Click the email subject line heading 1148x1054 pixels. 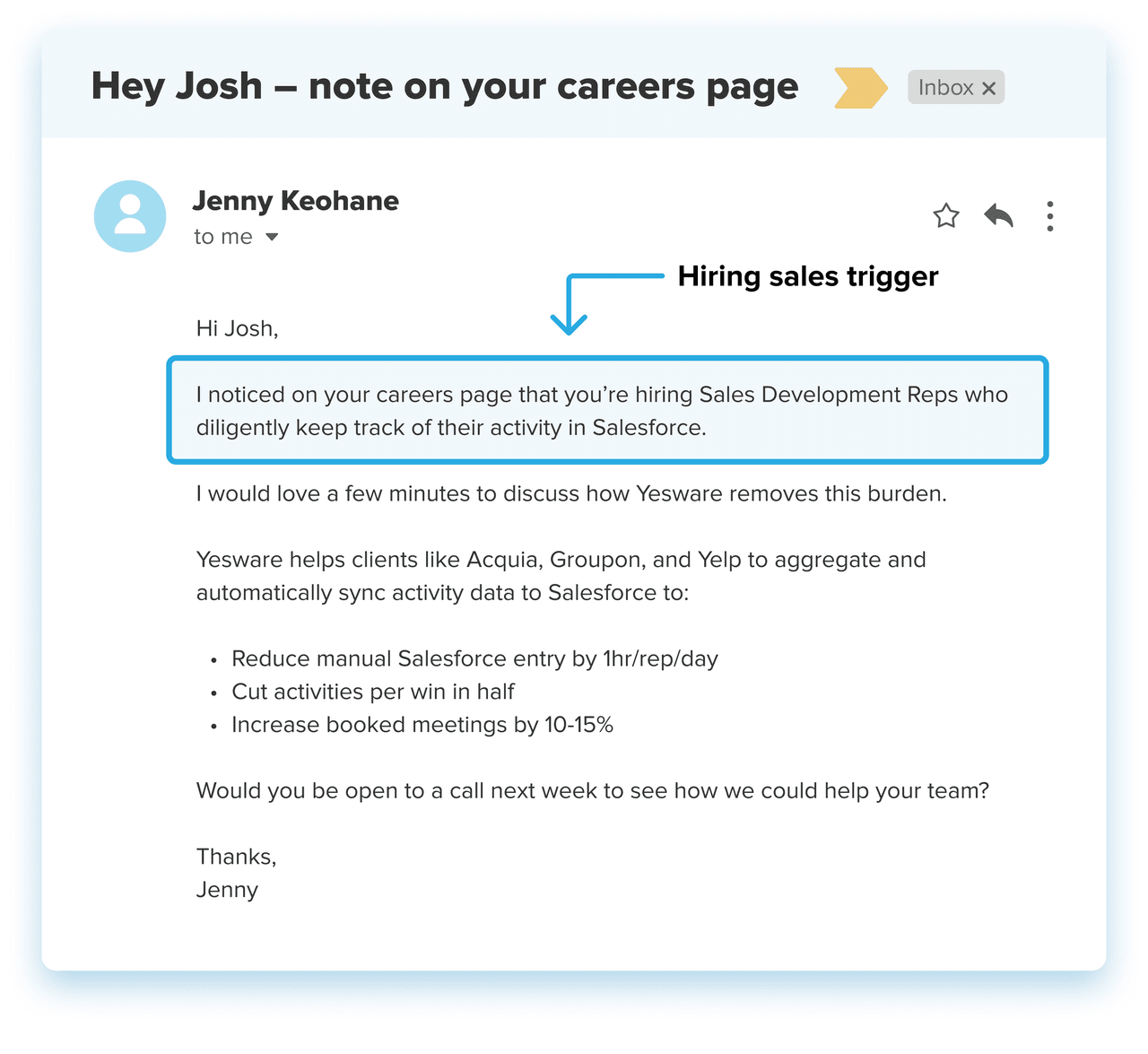(445, 87)
